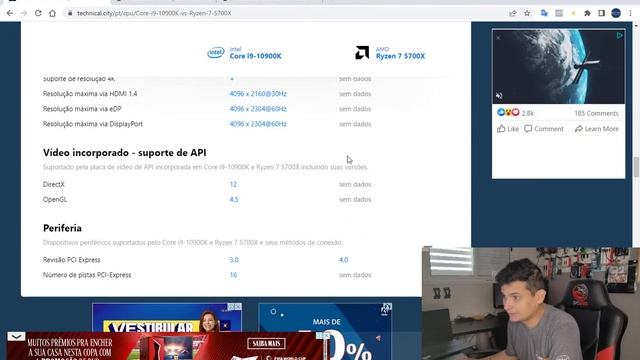The image size is (640, 360).
Task: Click the page vertical scrollbar thumb
Action: [x=636, y=167]
